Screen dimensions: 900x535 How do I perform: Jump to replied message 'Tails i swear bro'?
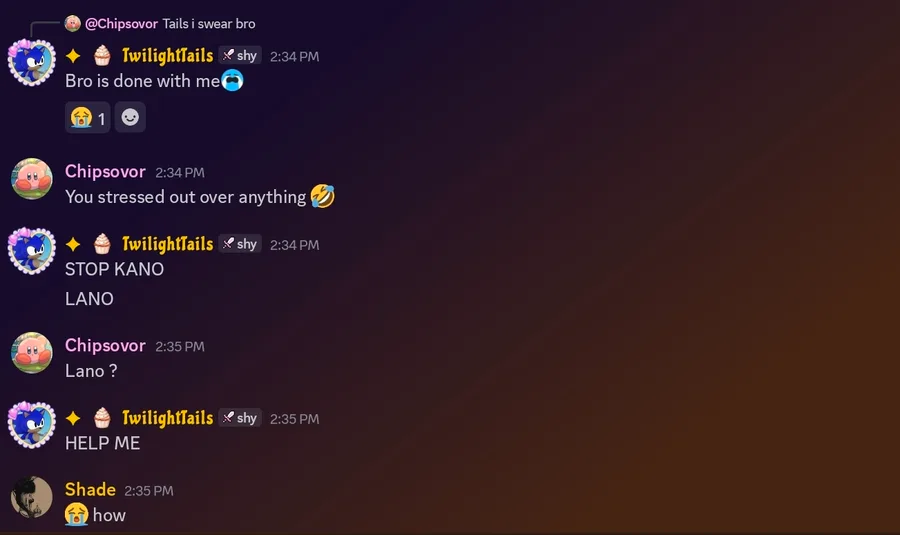coord(209,24)
